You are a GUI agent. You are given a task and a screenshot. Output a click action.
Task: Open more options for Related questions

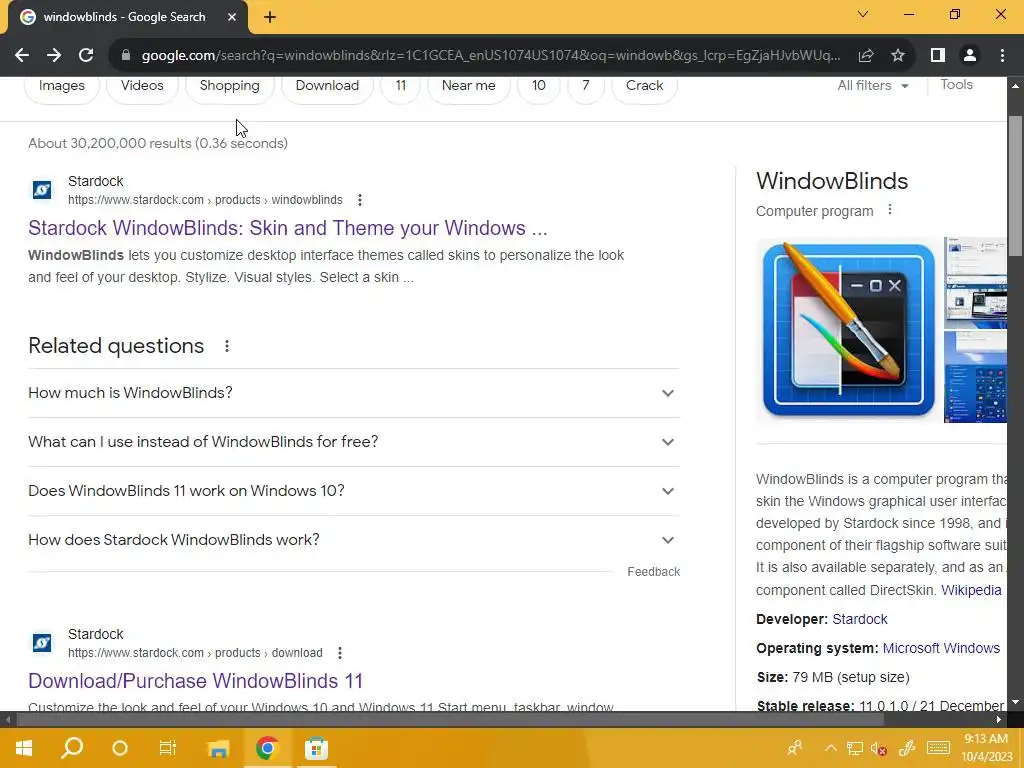[227, 346]
